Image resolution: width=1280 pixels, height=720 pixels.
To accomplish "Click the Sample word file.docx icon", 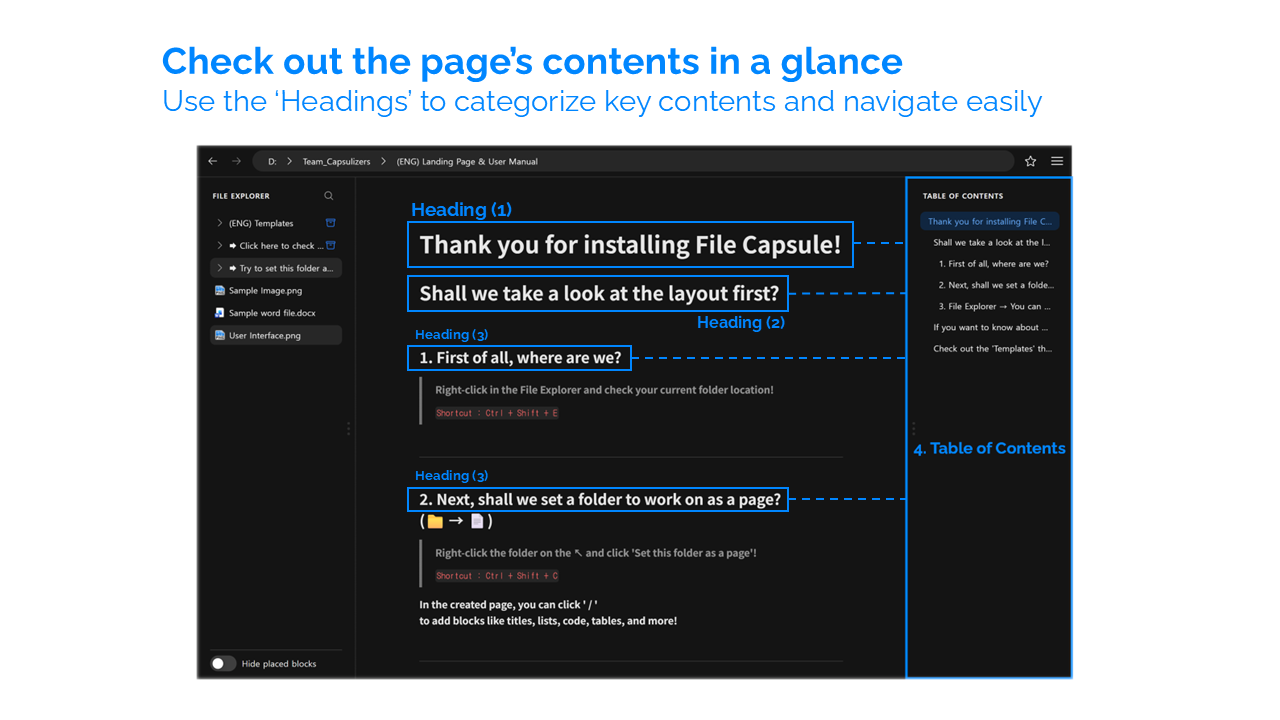I will (220, 313).
